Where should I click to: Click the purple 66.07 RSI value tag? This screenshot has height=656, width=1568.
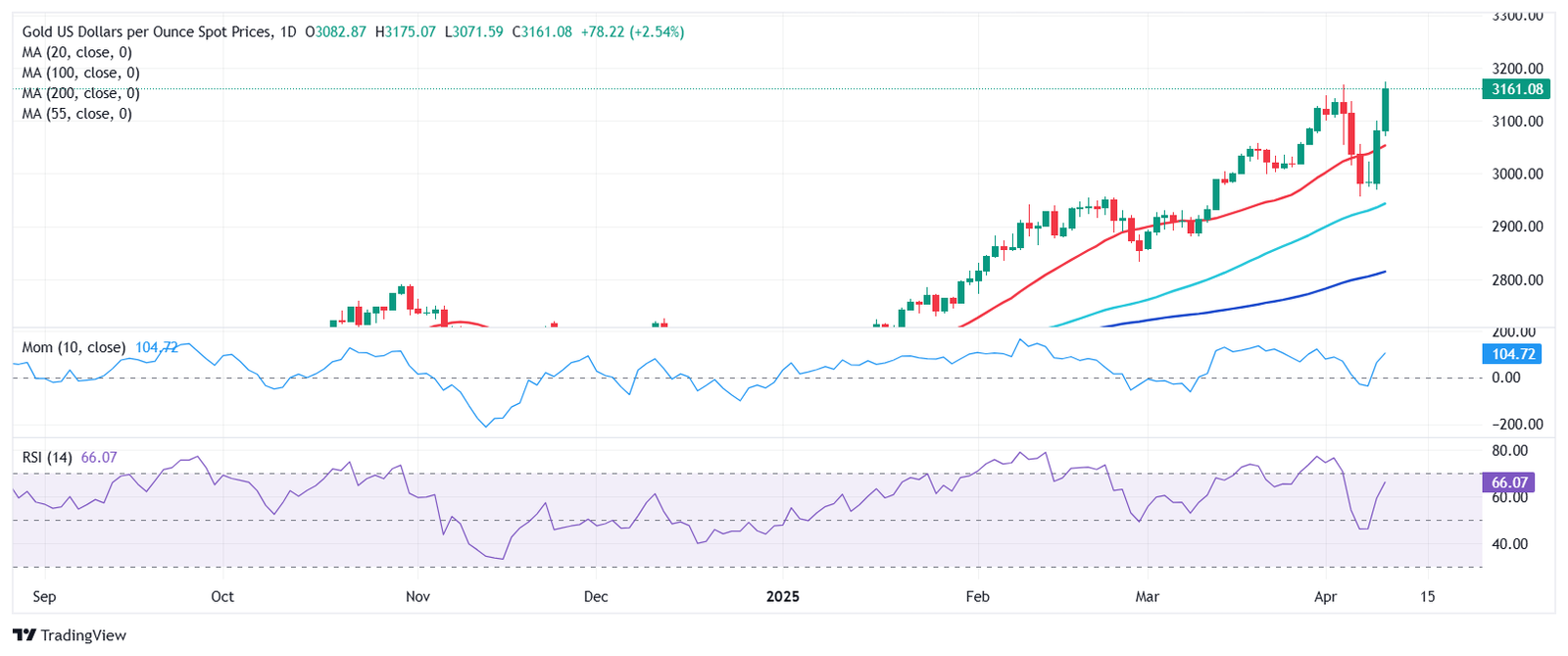tap(1509, 482)
